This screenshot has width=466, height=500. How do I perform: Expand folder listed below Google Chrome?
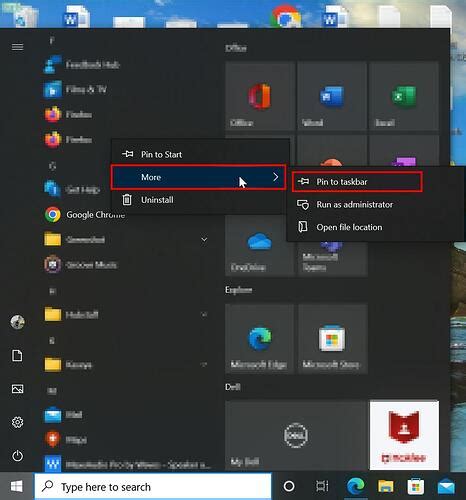(204, 239)
